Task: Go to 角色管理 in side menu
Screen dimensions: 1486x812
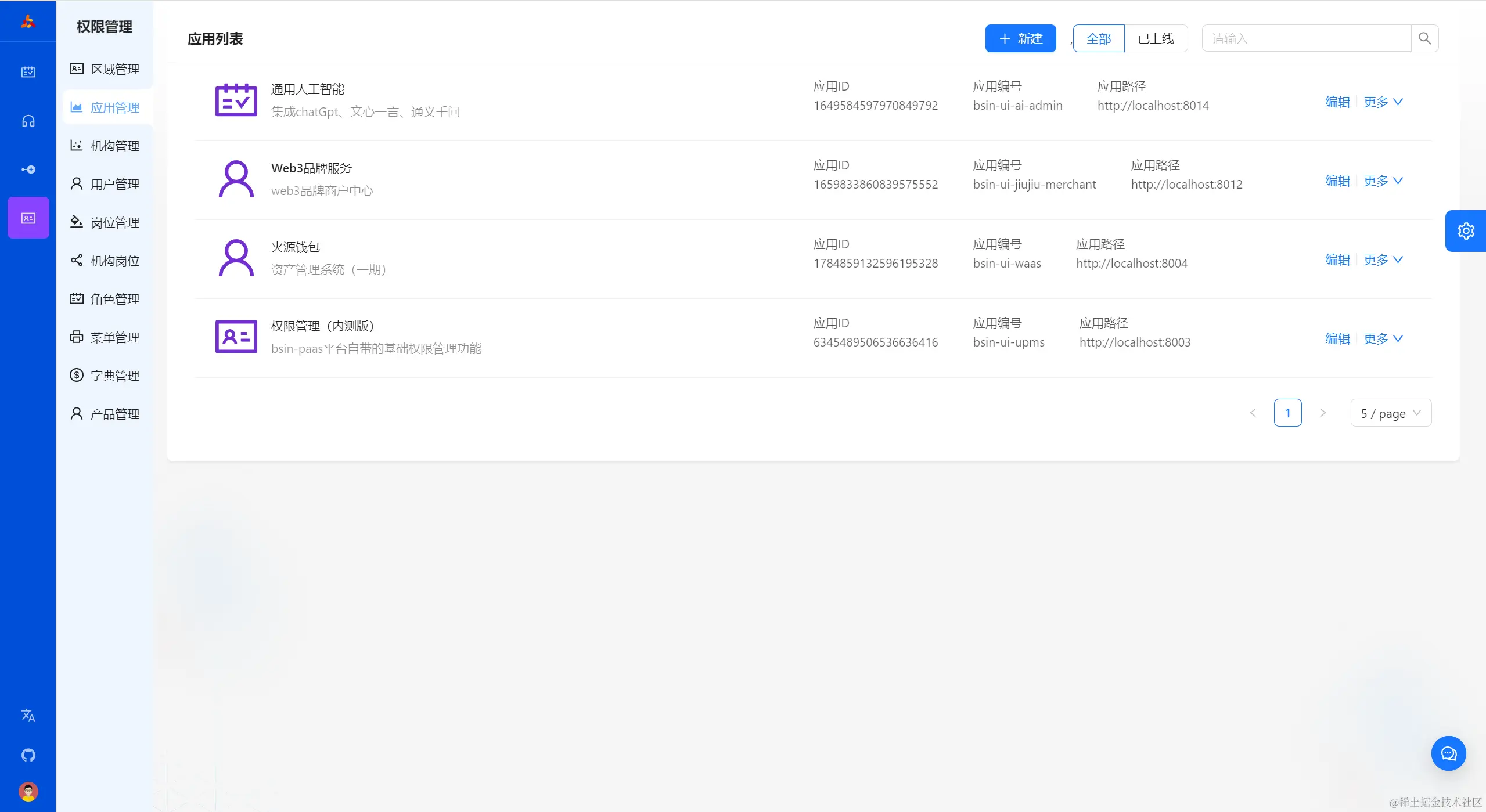Action: pos(114,299)
